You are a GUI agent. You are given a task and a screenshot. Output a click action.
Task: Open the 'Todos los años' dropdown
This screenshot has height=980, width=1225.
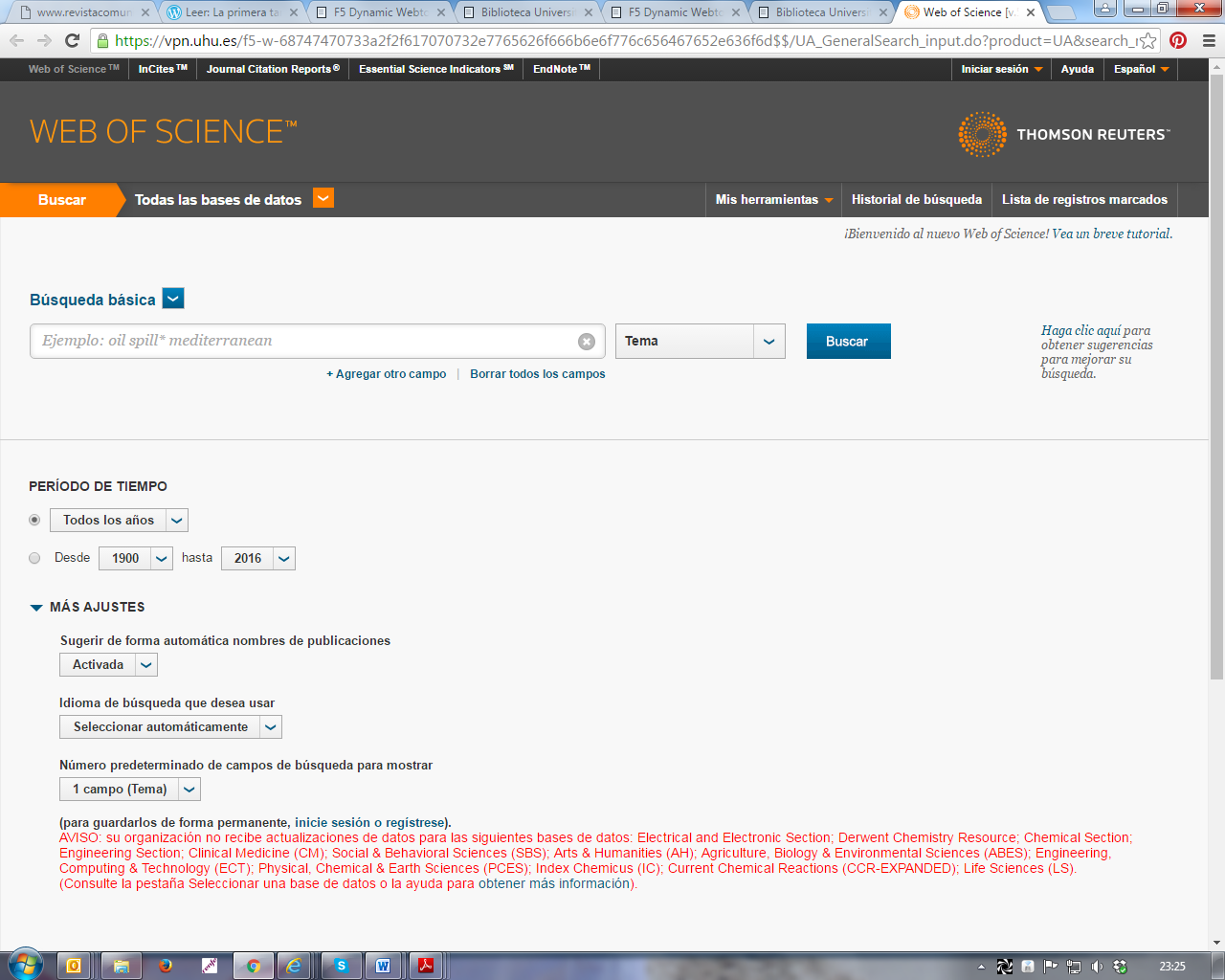pos(119,520)
